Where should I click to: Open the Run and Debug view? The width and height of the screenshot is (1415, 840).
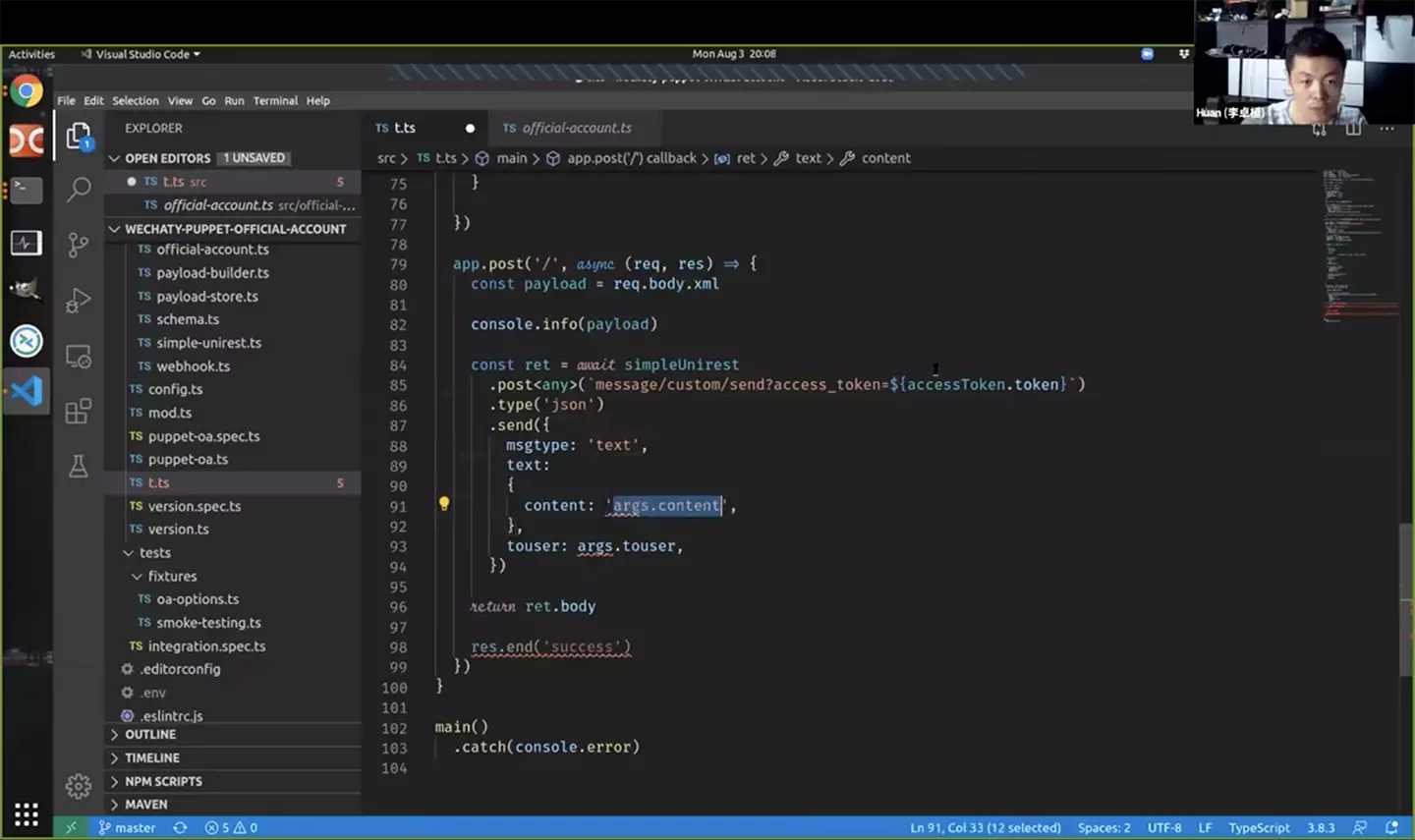[x=79, y=301]
